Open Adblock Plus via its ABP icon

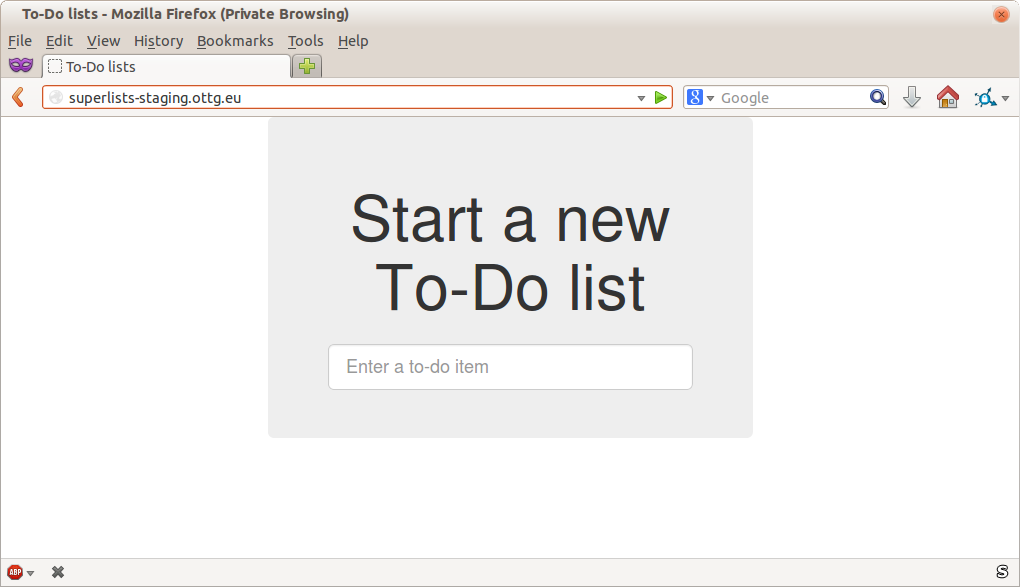coord(14,571)
